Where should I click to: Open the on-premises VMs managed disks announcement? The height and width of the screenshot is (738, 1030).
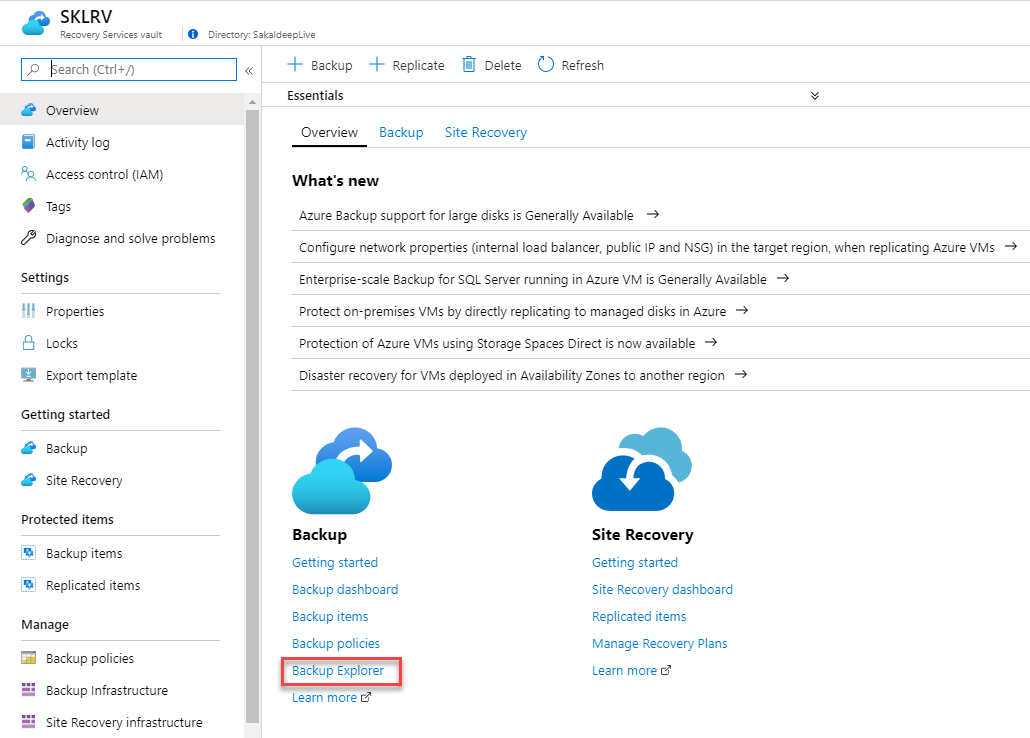point(524,311)
